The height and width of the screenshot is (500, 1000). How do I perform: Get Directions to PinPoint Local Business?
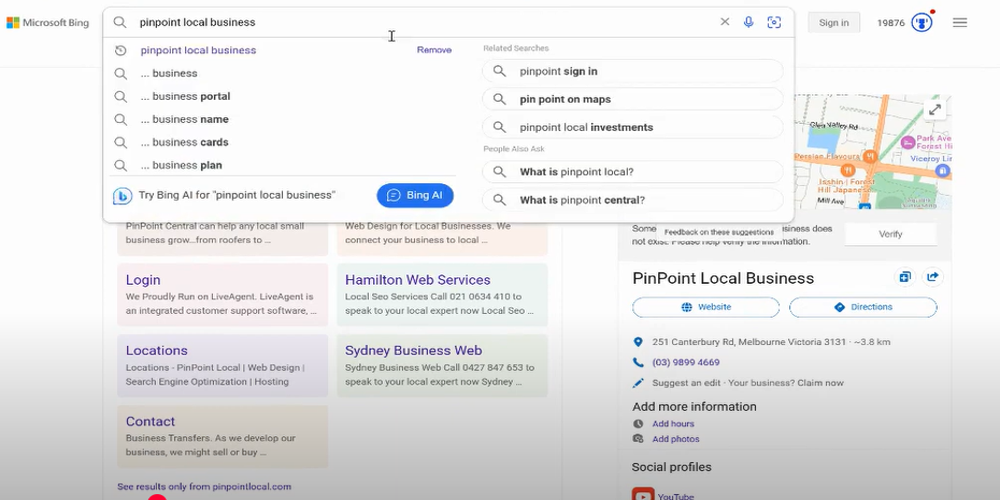click(863, 307)
